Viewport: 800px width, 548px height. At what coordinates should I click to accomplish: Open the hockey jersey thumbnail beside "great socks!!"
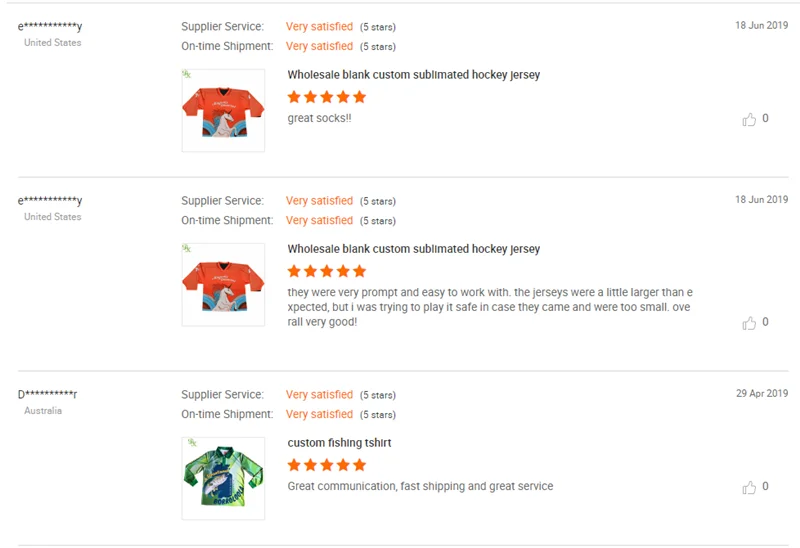click(223, 110)
